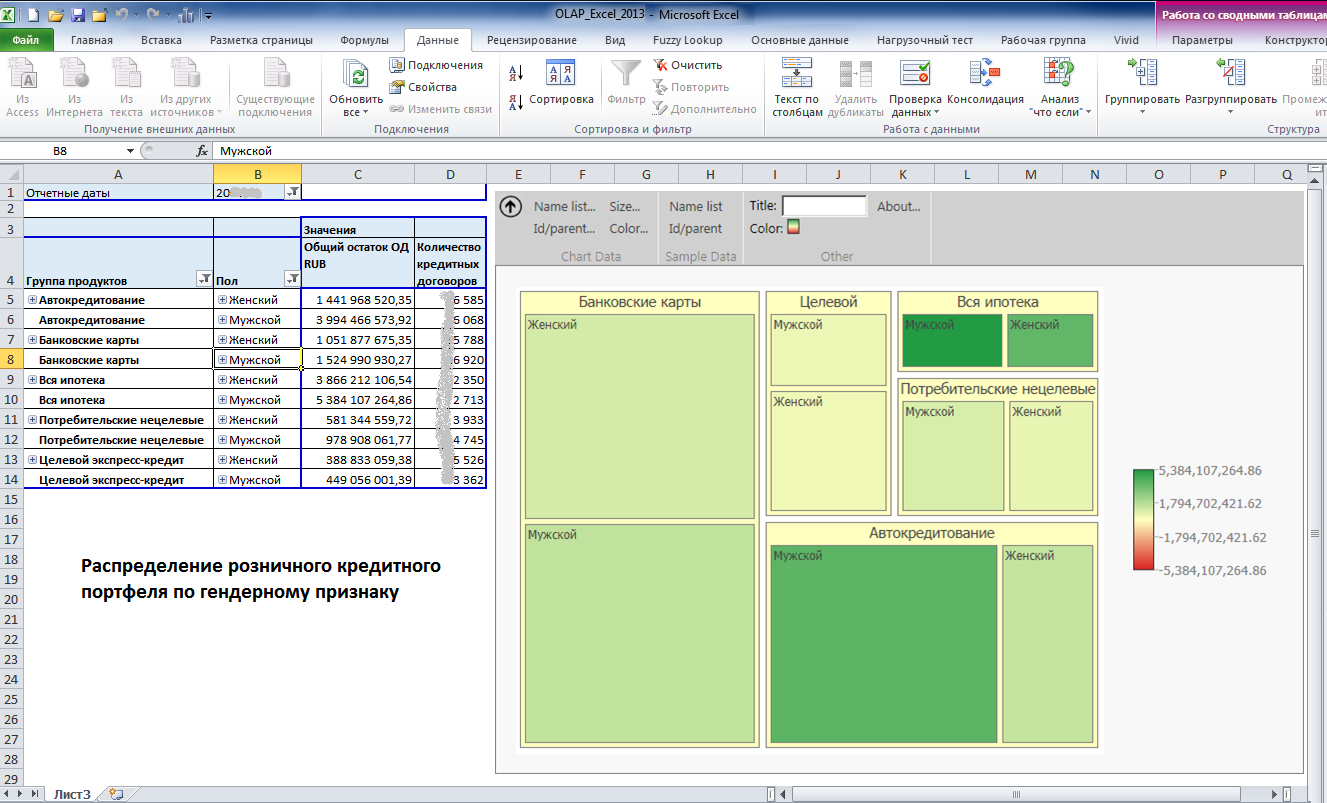Expand the Мужской item in cell B8
1327x803 pixels.
click(x=222, y=360)
